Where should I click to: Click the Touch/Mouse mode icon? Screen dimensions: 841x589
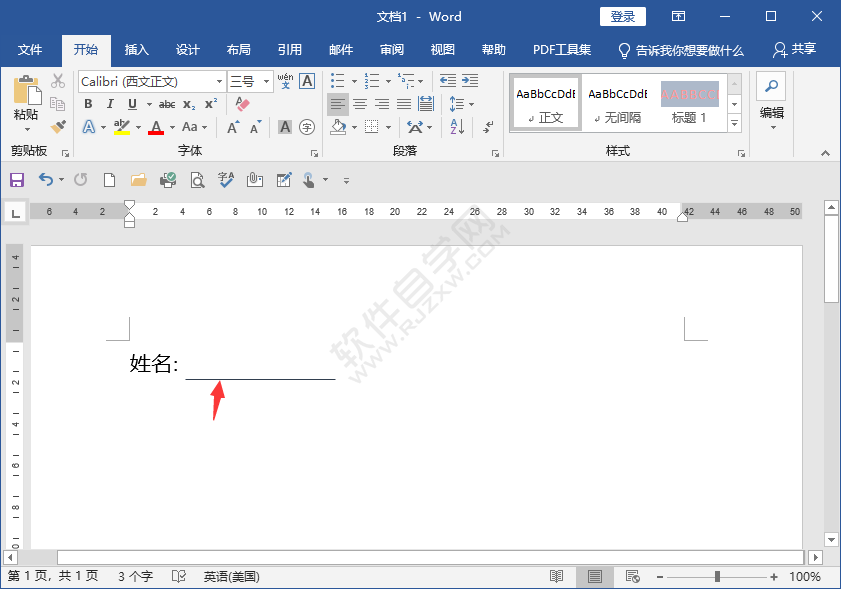point(308,180)
